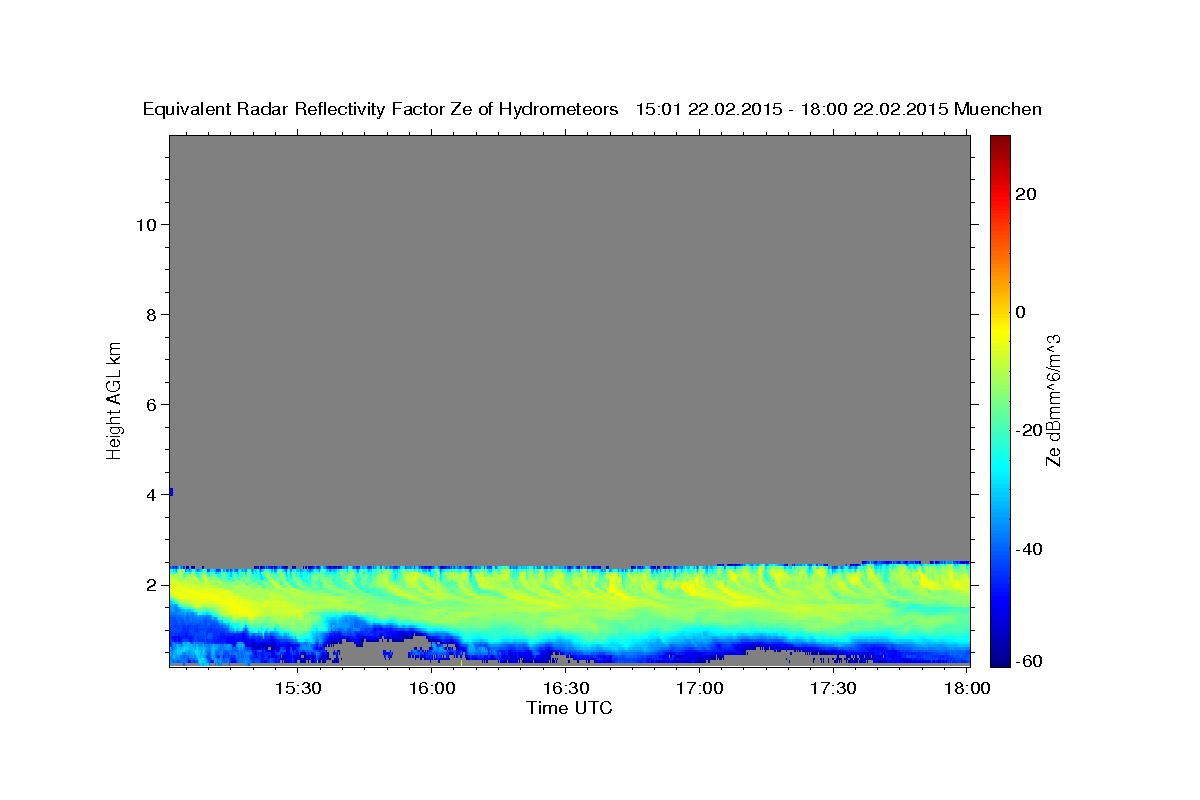Click the plot title 'Equivalent Radar Reflectivity Factor Ze of Hydrometeors'
The image size is (1200, 800).
(x=381, y=110)
